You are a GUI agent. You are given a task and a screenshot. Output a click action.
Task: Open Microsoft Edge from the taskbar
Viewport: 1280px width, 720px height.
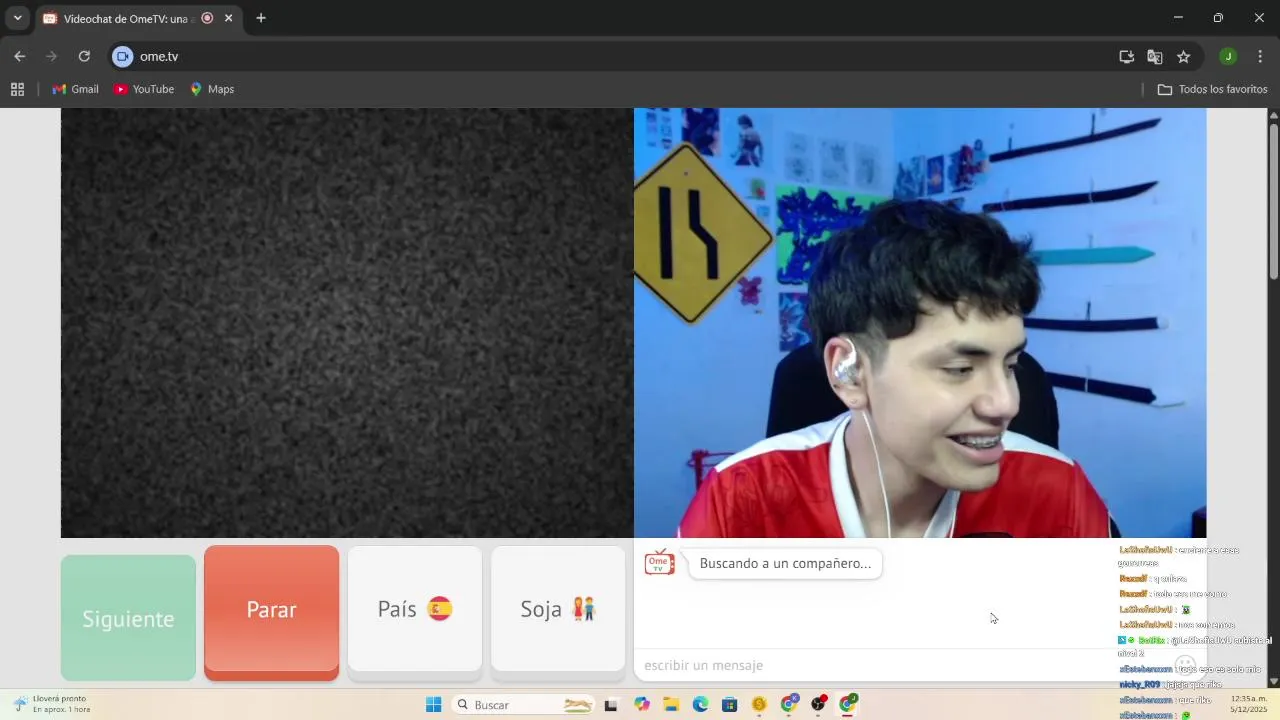point(701,705)
